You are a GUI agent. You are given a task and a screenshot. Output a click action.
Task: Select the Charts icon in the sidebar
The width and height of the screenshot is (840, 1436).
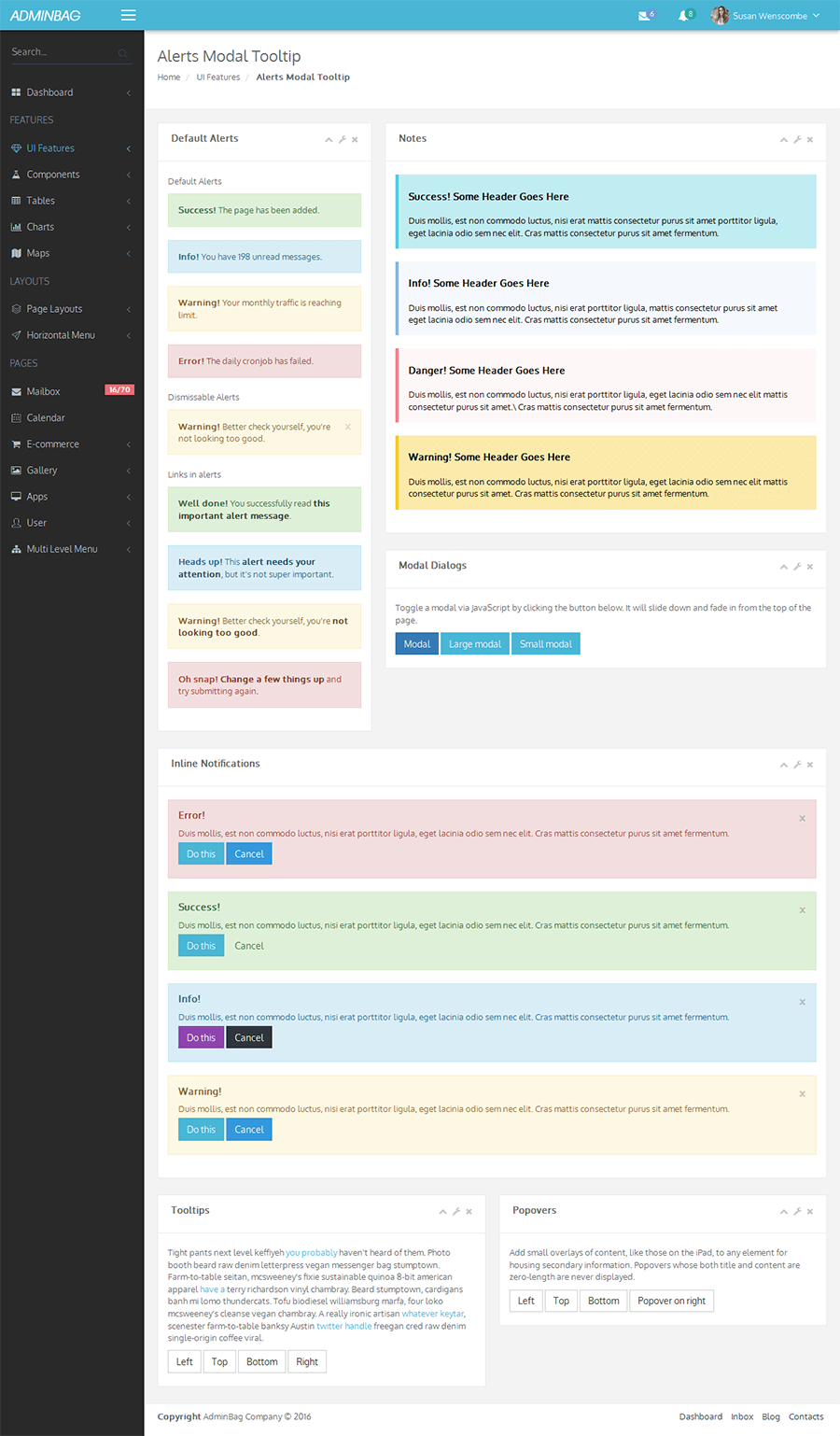[x=16, y=226]
